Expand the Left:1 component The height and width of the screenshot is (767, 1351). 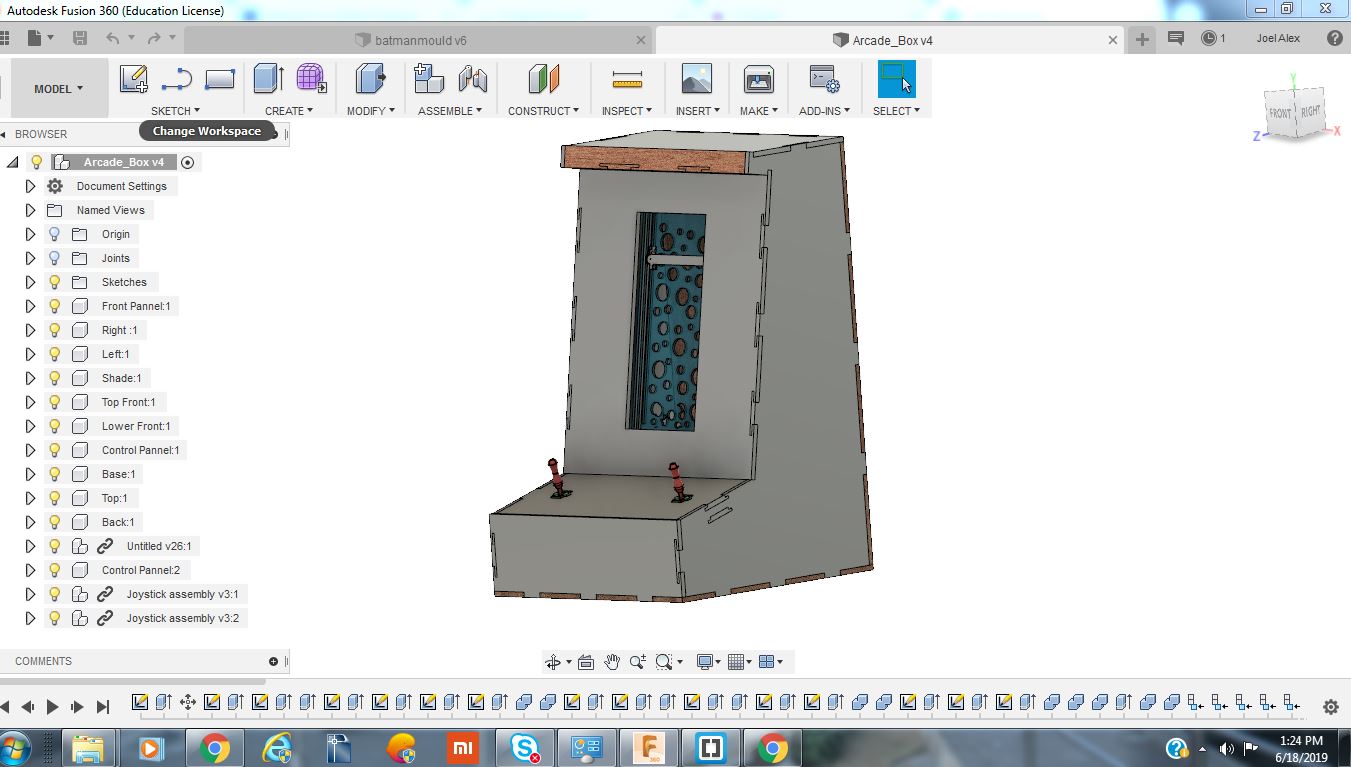(x=30, y=354)
